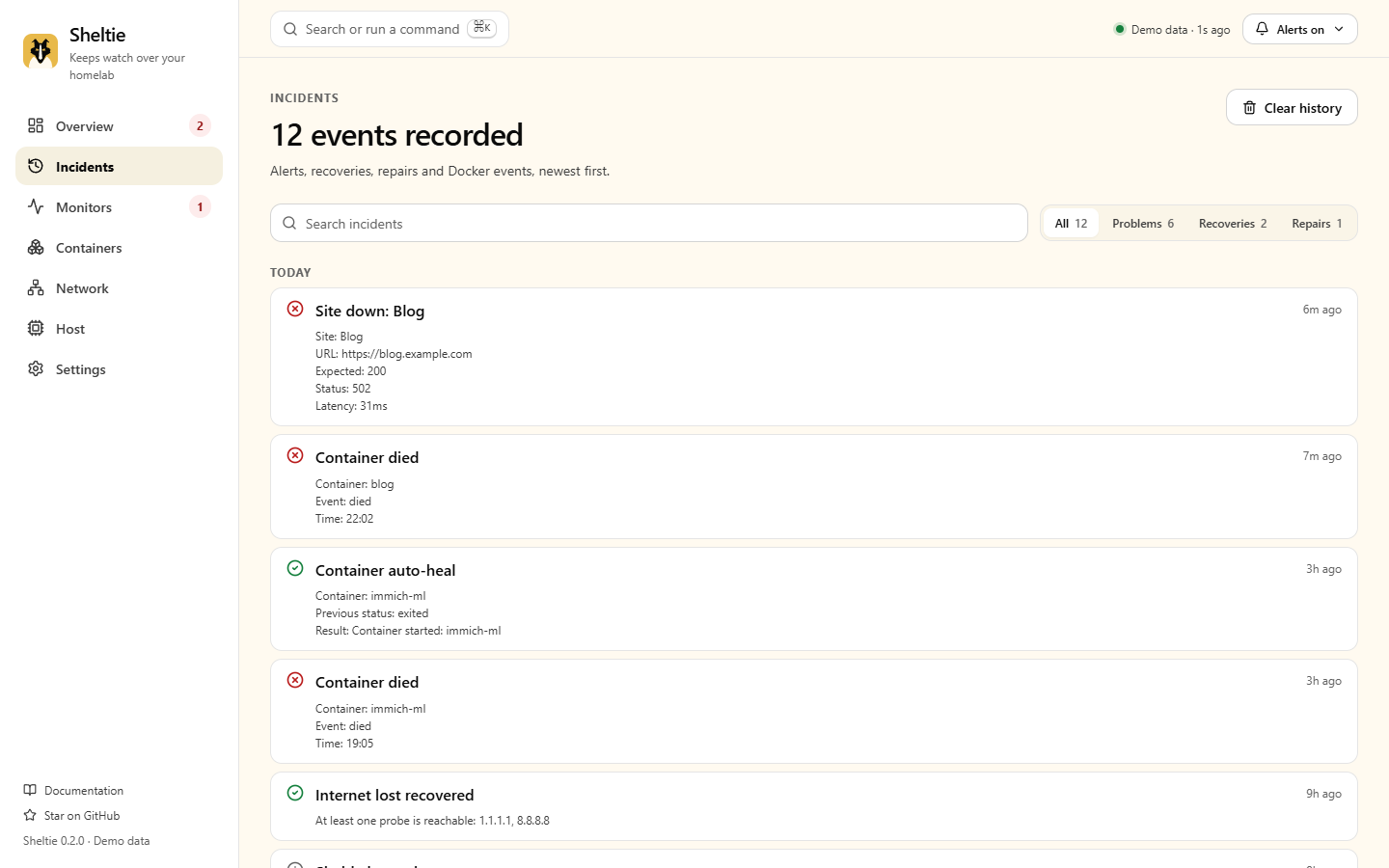Open the Monitors page in sidebar
This screenshot has height=868, width=1389.
[x=119, y=206]
